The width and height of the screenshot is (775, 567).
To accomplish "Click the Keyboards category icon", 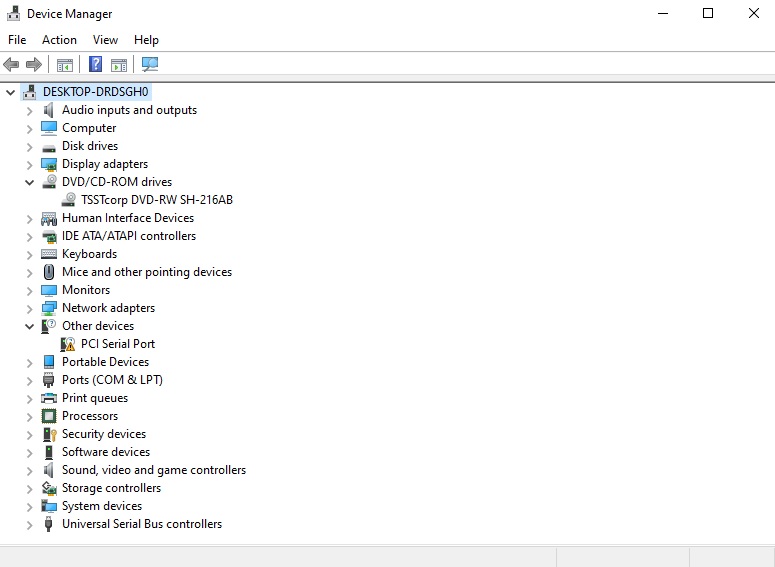I will coord(48,254).
